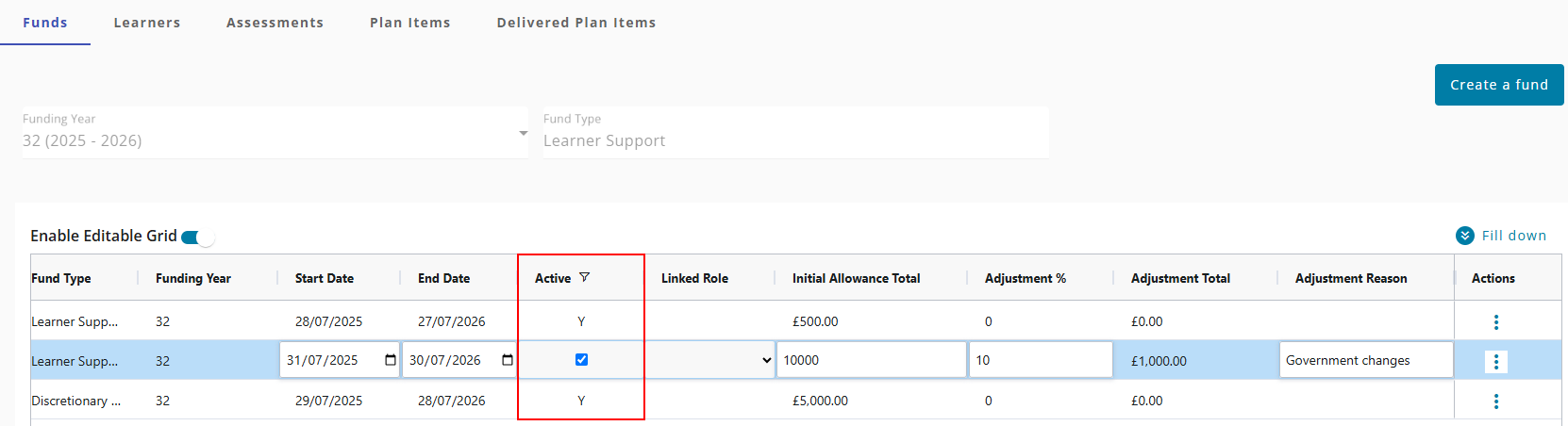
Task: Edit the Initial Allowance Total field showing 10000
Action: pos(871,360)
